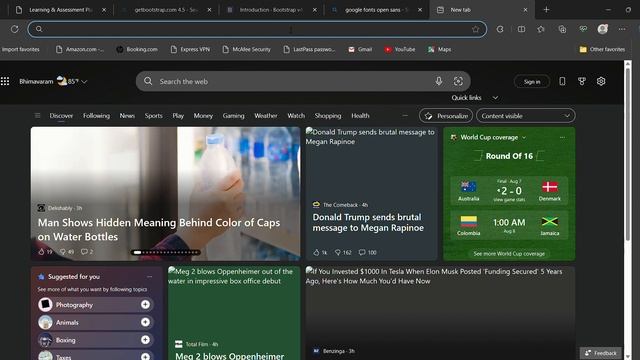Open the Sports feed tab
Image resolution: width=640 pixels, height=360 pixels.
153,116
